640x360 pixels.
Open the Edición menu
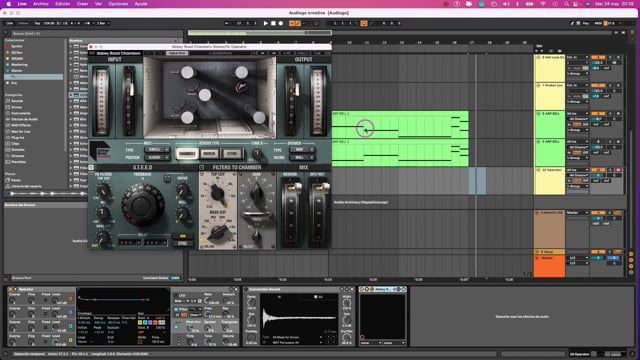coord(62,4)
